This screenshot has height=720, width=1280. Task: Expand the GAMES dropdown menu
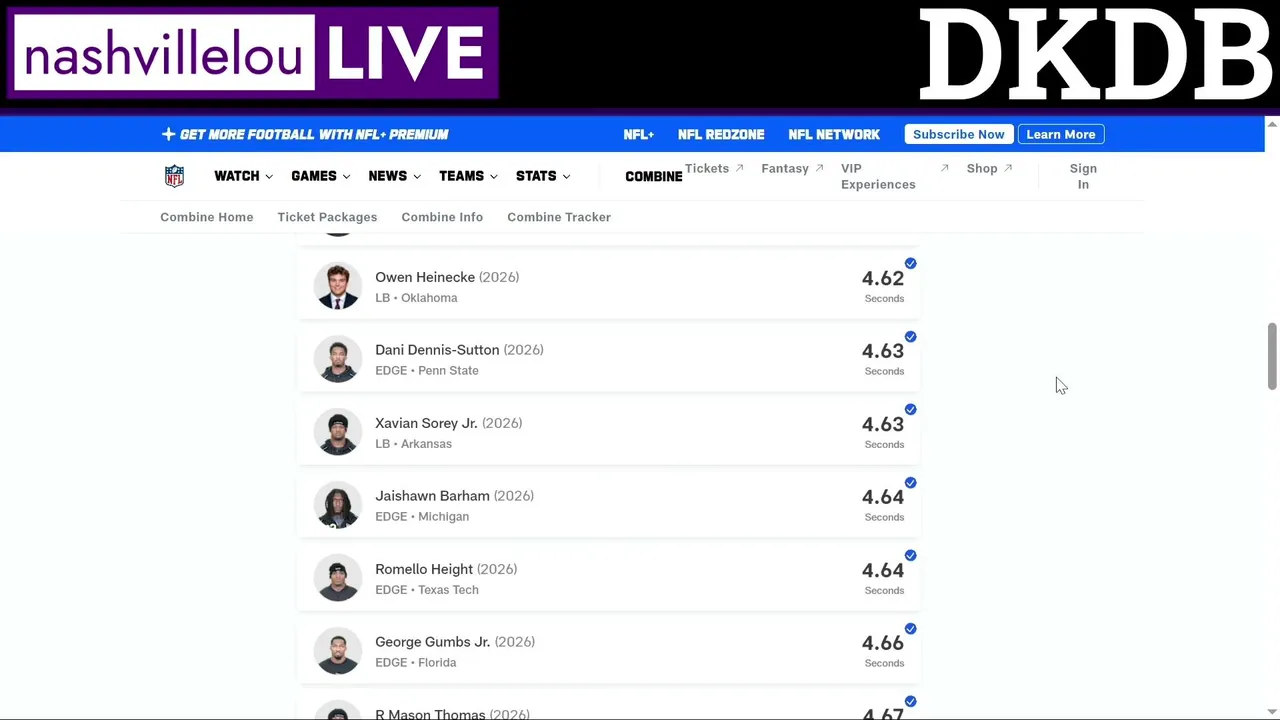[x=320, y=176]
